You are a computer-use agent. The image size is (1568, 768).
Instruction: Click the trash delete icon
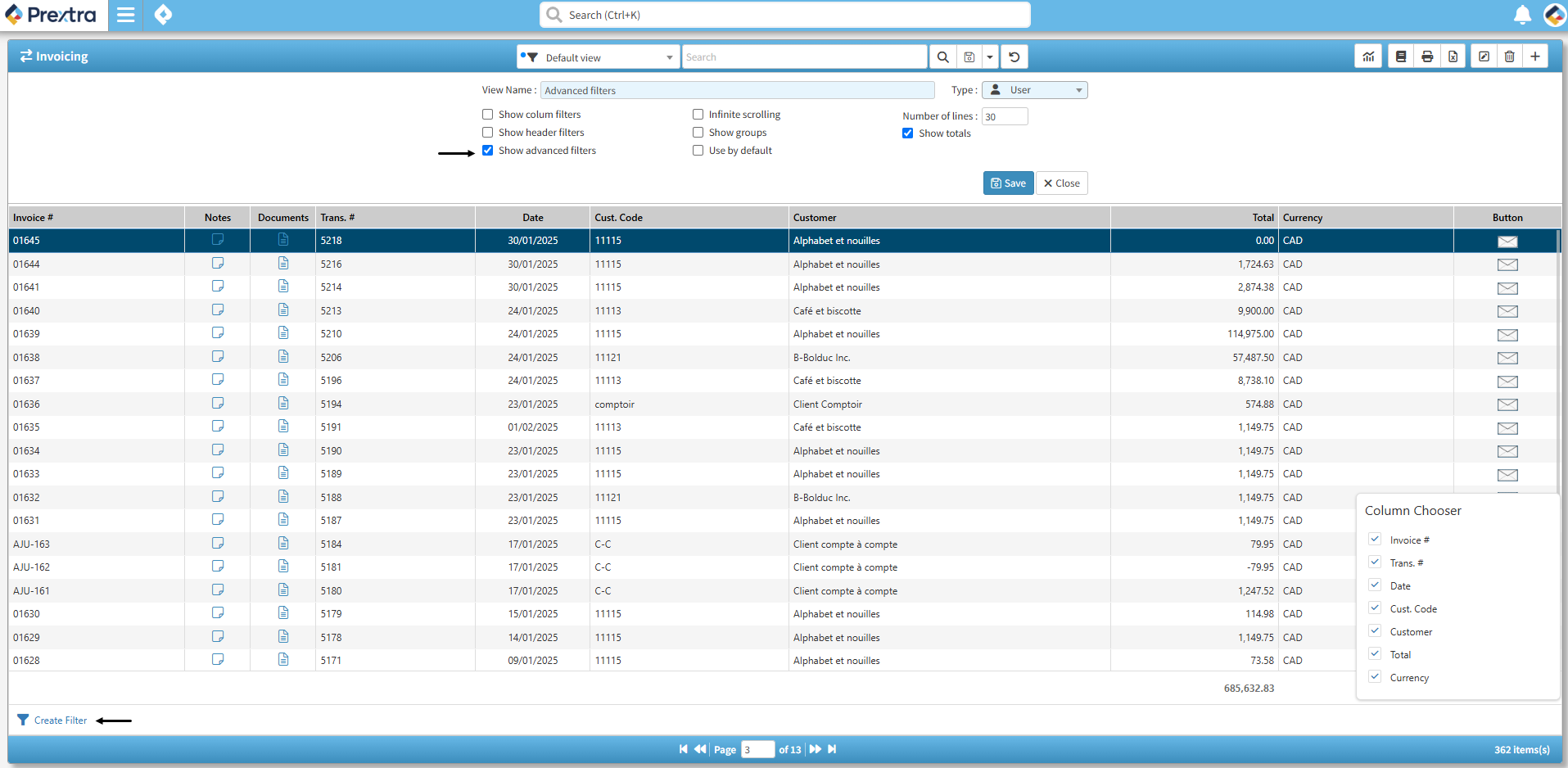pos(1509,56)
